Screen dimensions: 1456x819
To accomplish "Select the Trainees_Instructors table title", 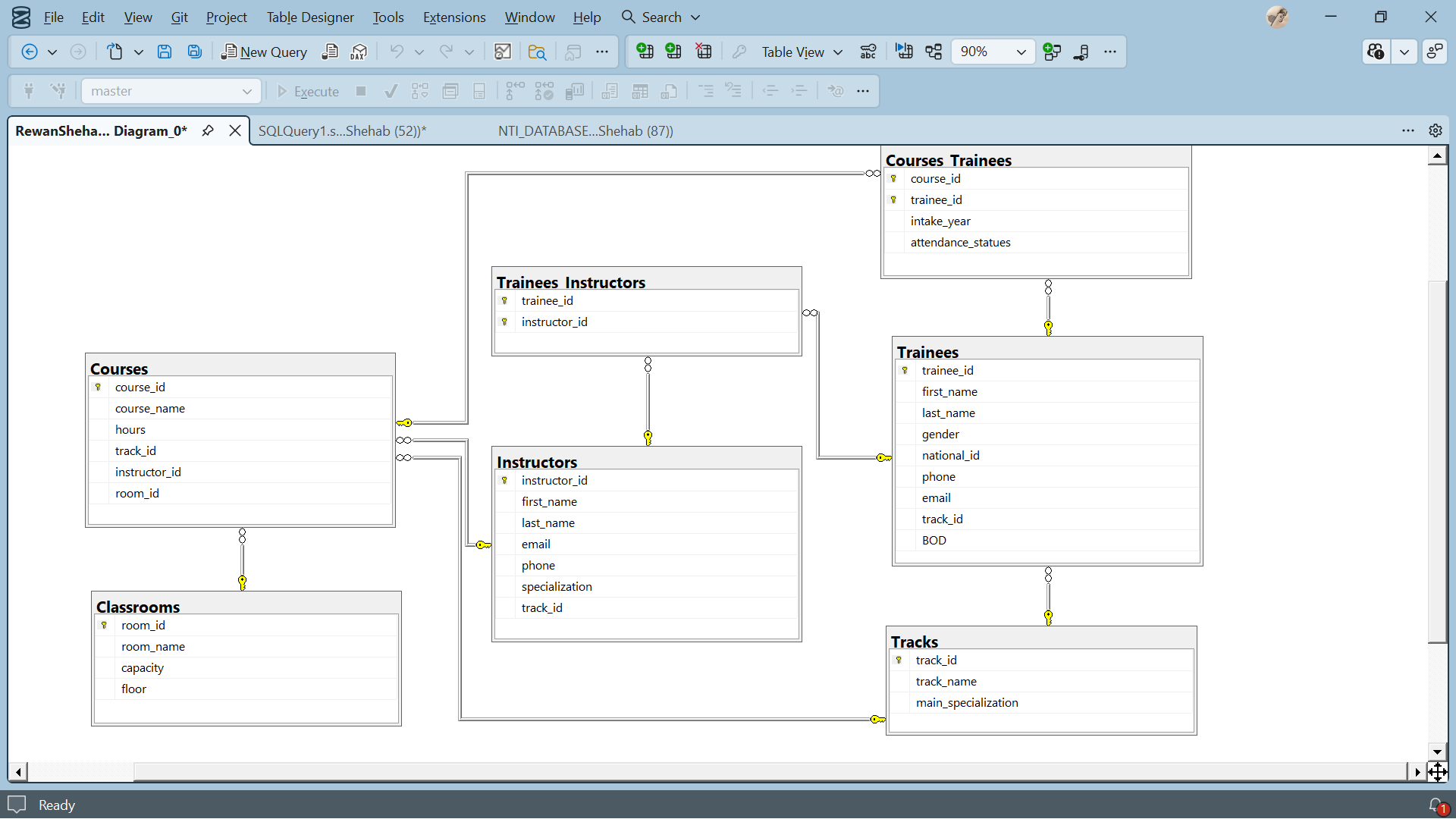I will (571, 282).
